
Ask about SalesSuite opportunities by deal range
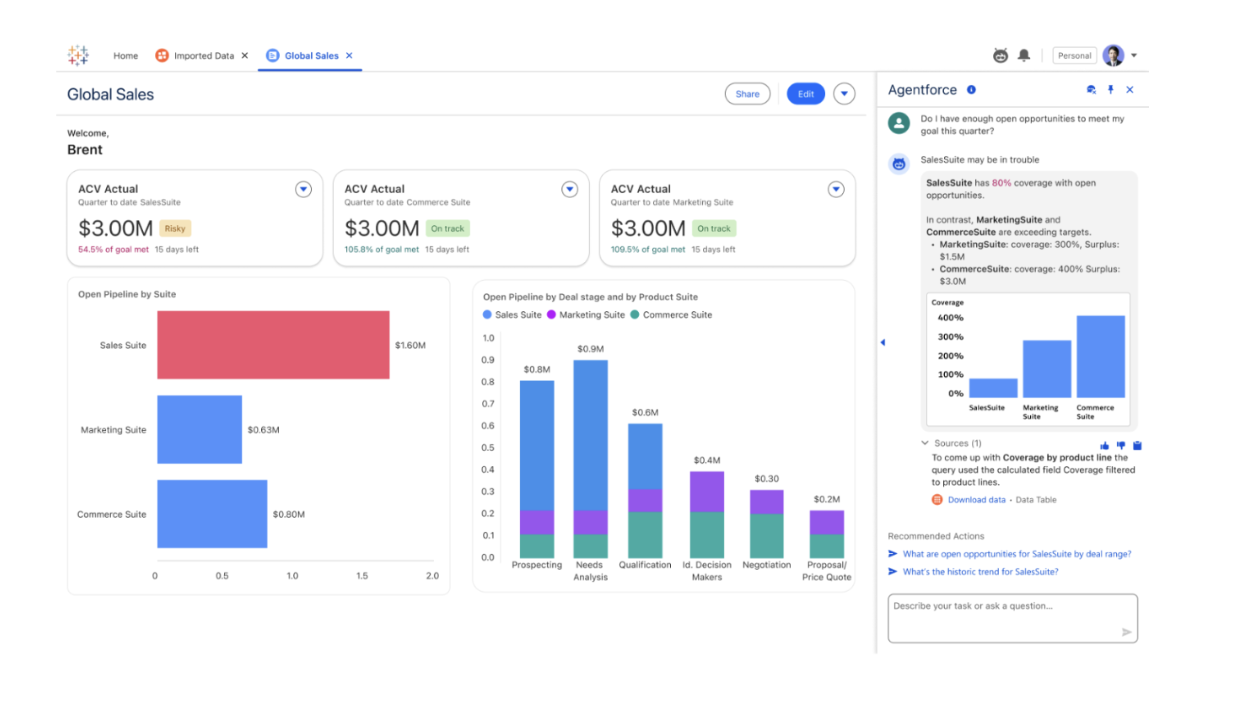(1017, 554)
